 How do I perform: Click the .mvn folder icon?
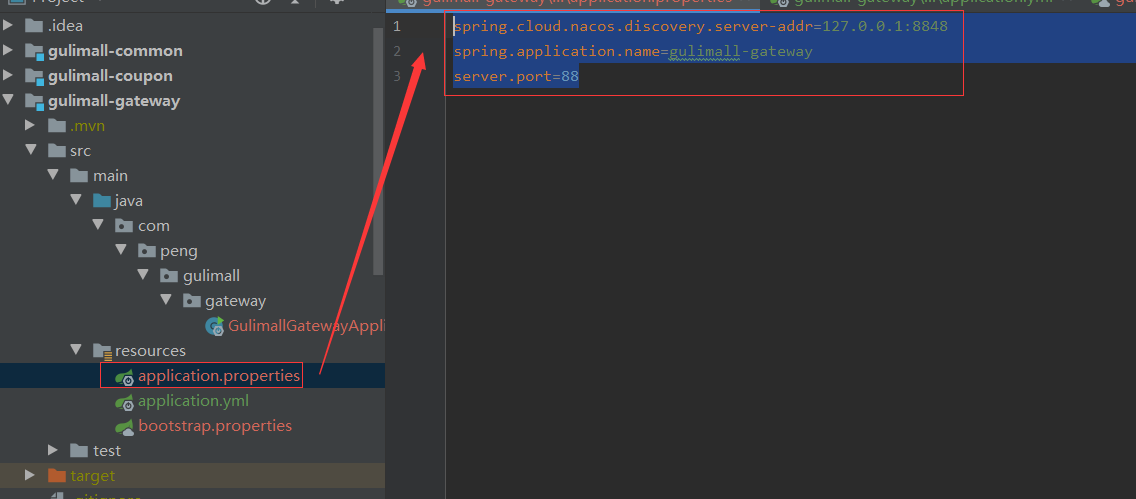pos(57,125)
